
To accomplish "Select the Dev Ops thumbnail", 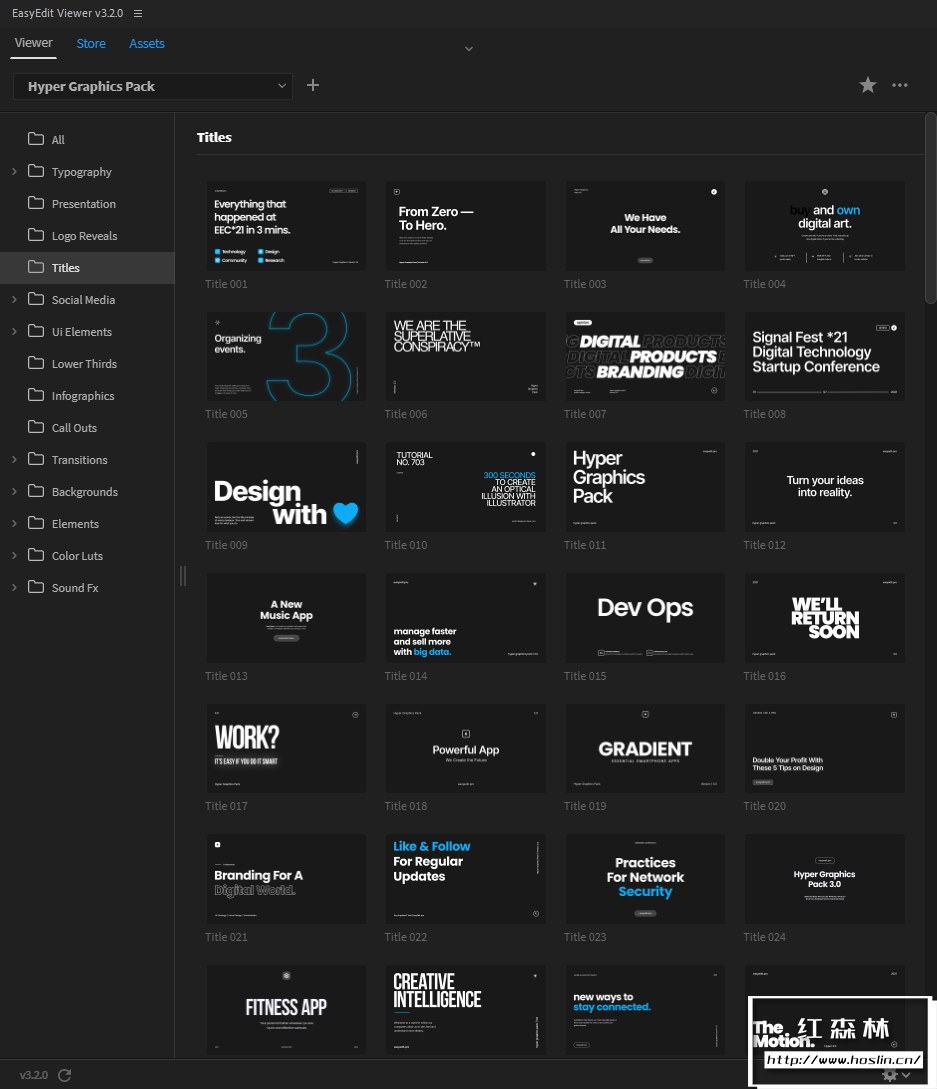I will point(645,617).
